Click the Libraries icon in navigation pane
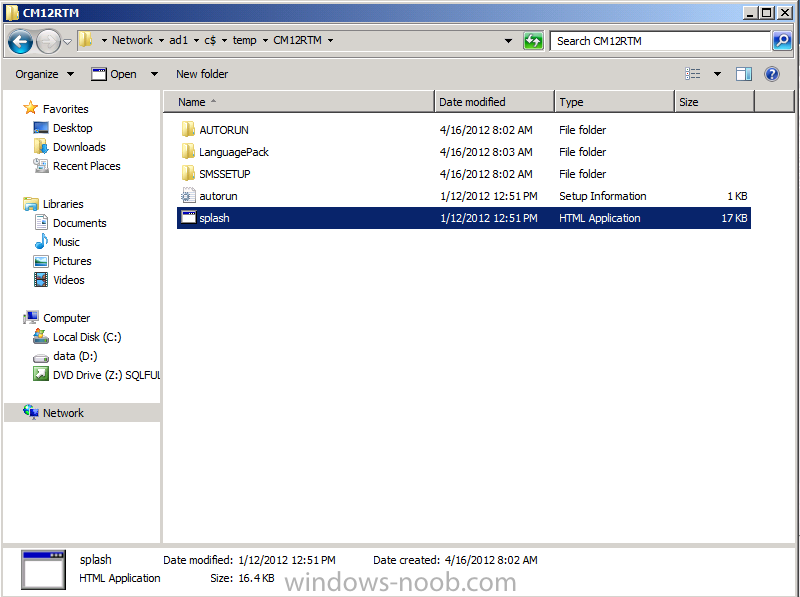The width and height of the screenshot is (800, 597). tap(31, 204)
